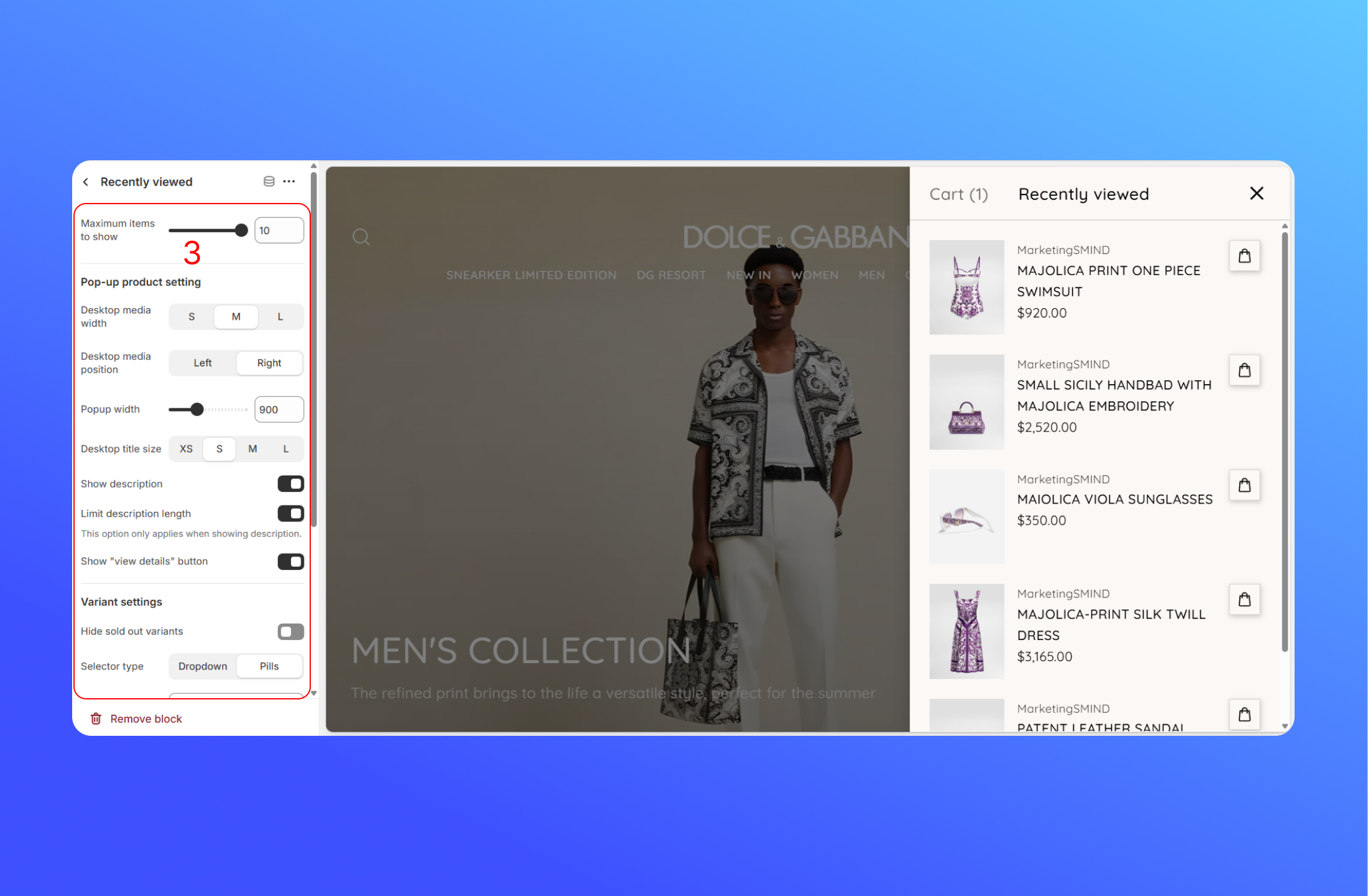Click the Popup width value field
The width and height of the screenshot is (1368, 896).
click(x=279, y=410)
